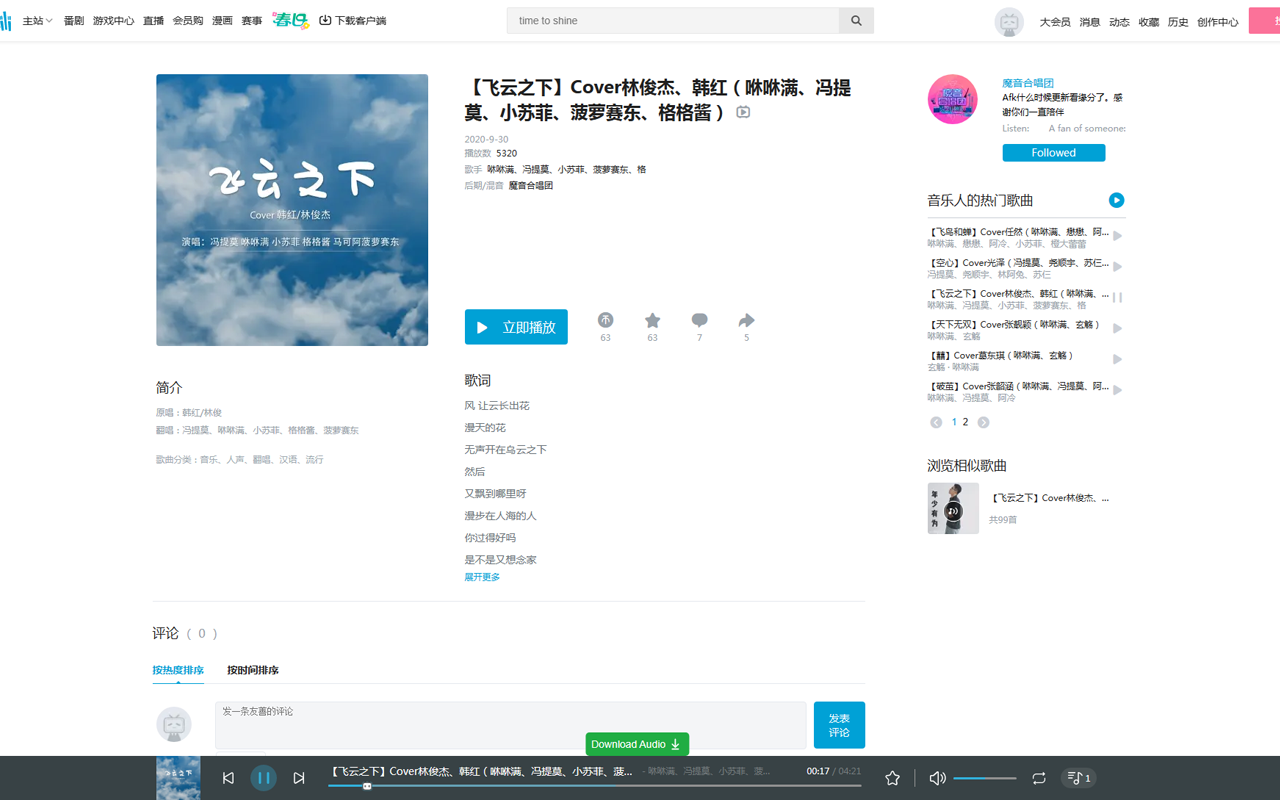Submit a comment with 发表评论 button
This screenshot has width=1280, height=800.
coord(839,724)
